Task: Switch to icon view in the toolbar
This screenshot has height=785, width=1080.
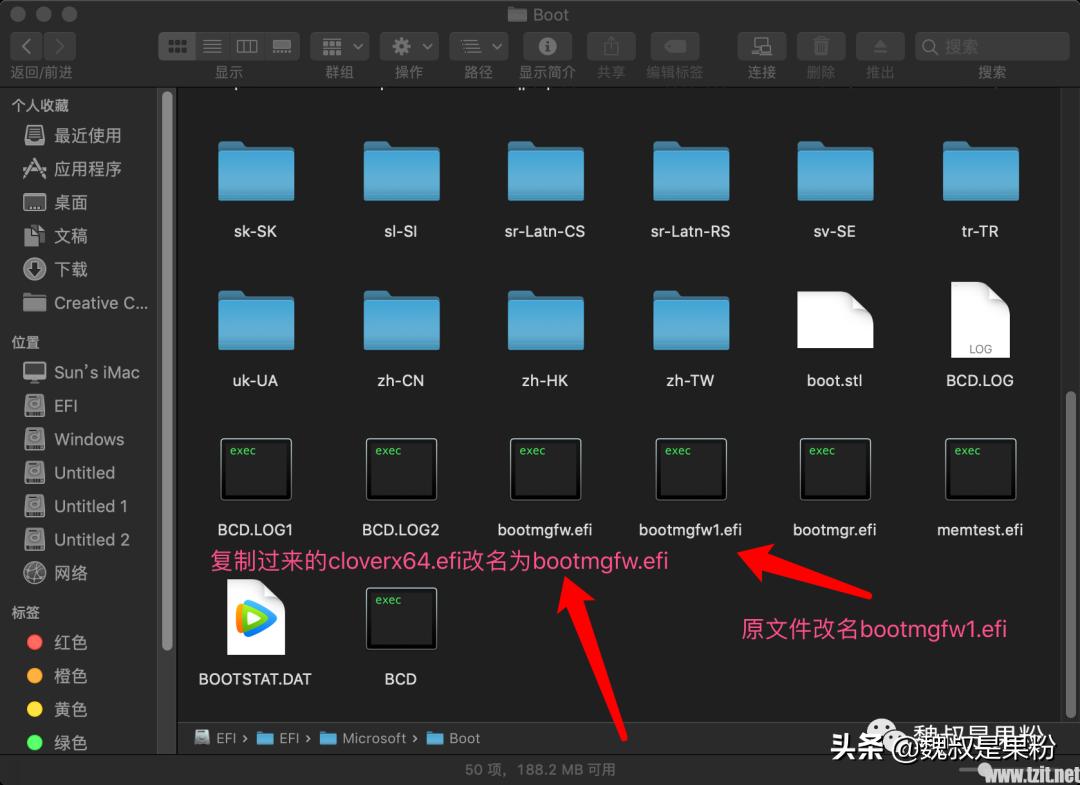Action: tap(177, 46)
